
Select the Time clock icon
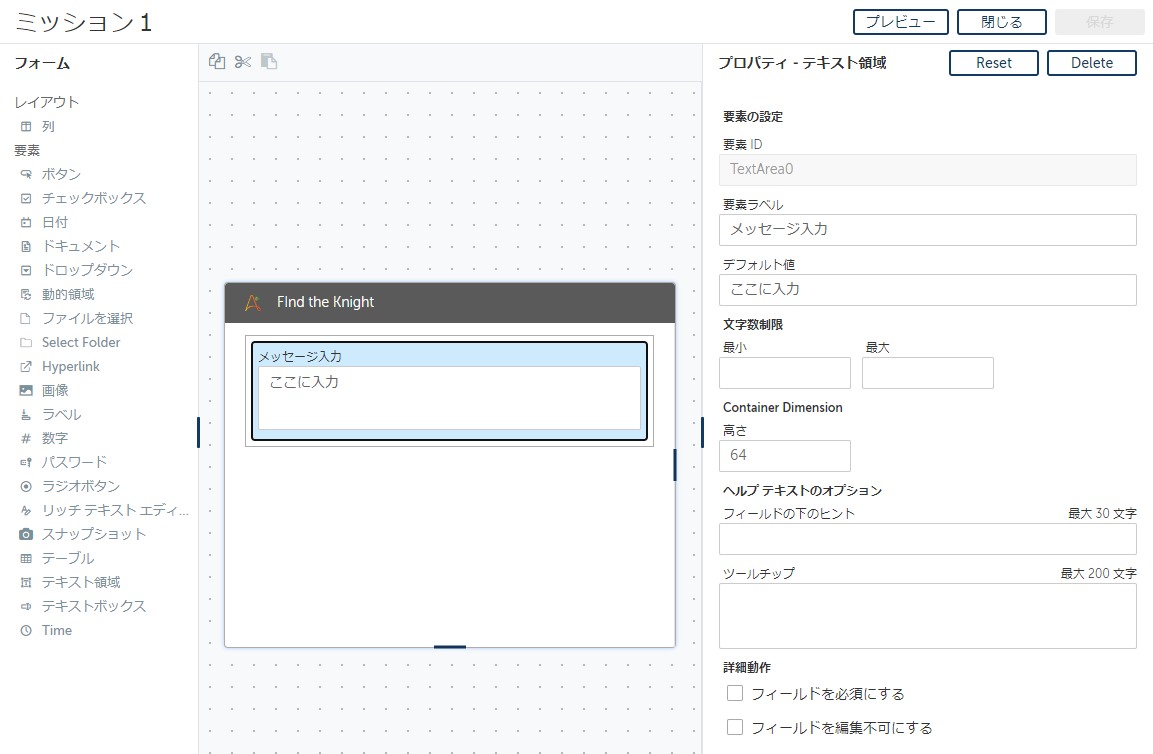point(26,630)
